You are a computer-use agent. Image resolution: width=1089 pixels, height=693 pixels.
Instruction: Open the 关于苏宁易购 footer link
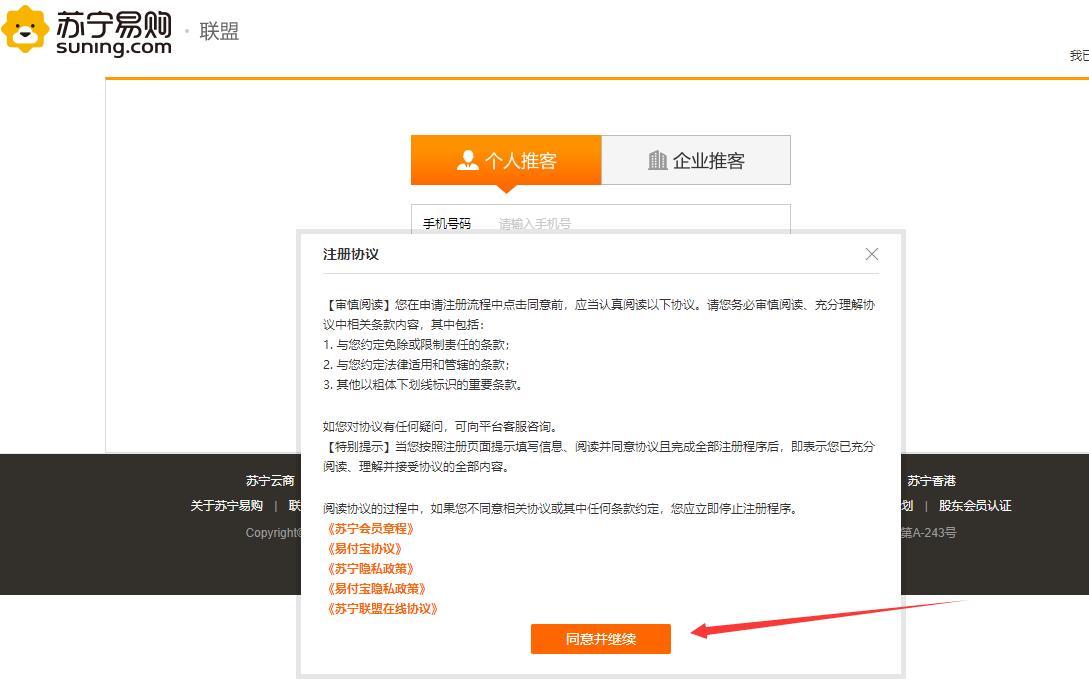coord(226,506)
